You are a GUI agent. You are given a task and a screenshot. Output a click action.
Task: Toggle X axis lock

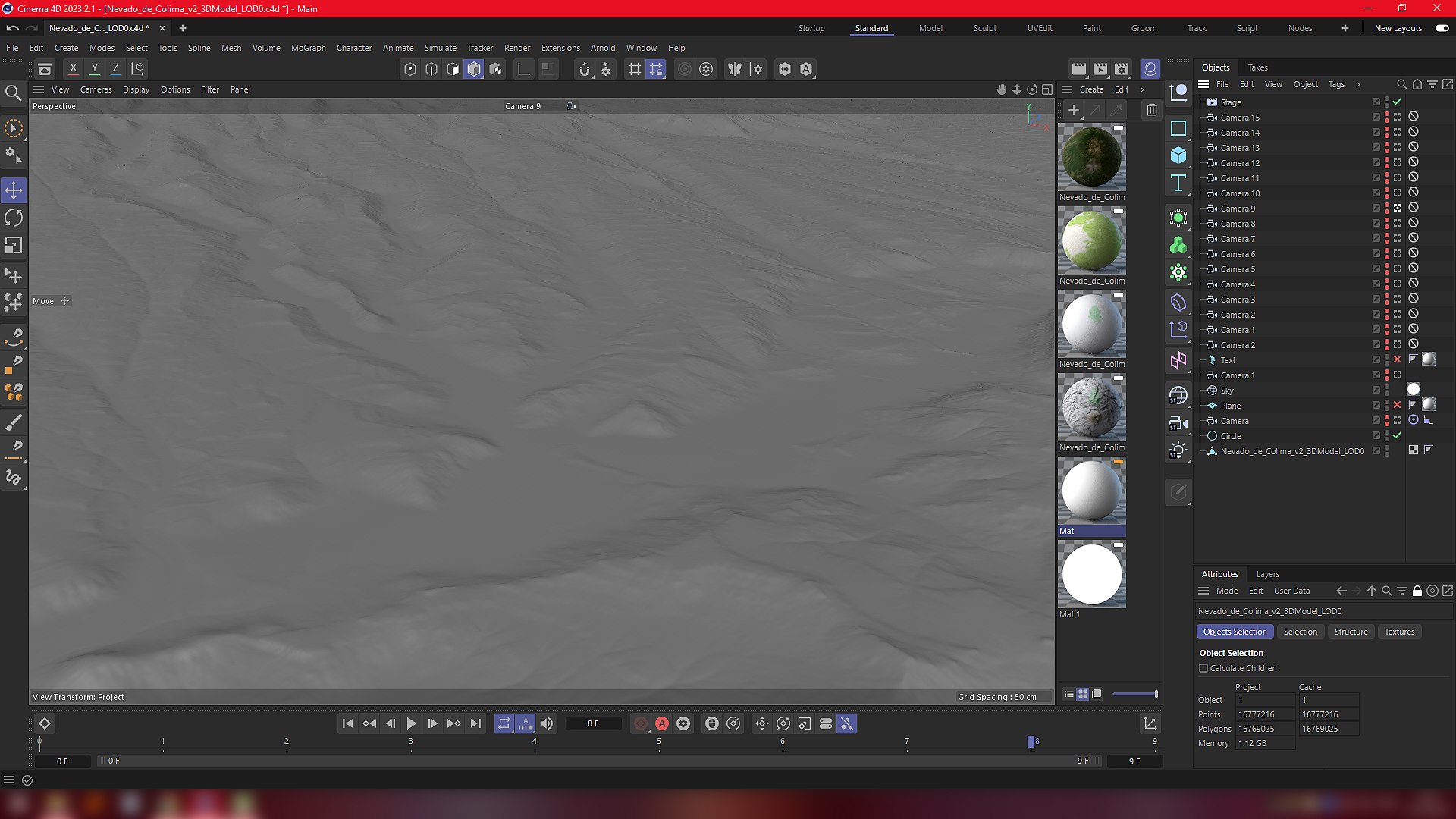[x=73, y=69]
